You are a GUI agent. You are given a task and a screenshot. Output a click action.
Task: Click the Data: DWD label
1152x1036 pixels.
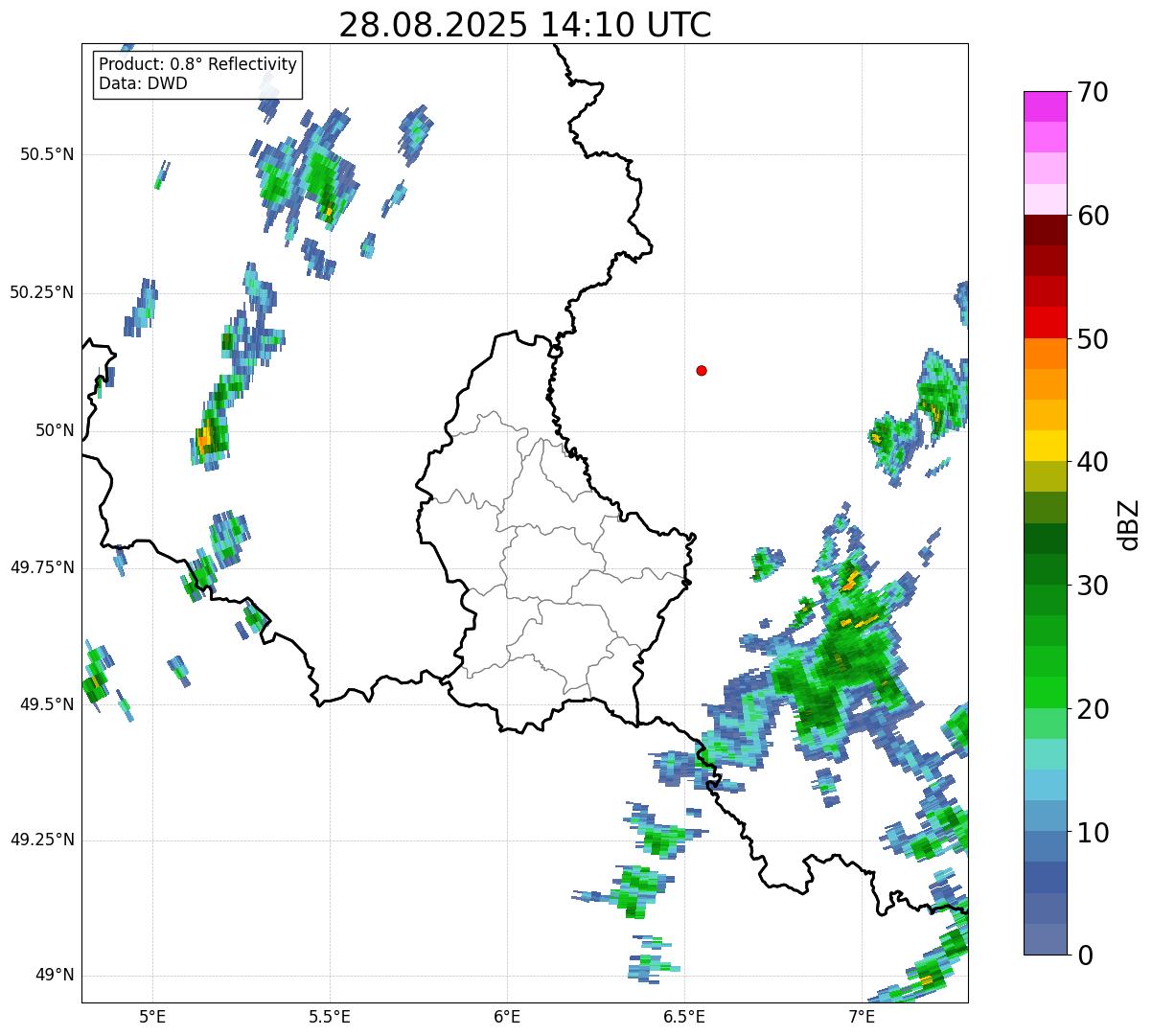[x=143, y=83]
